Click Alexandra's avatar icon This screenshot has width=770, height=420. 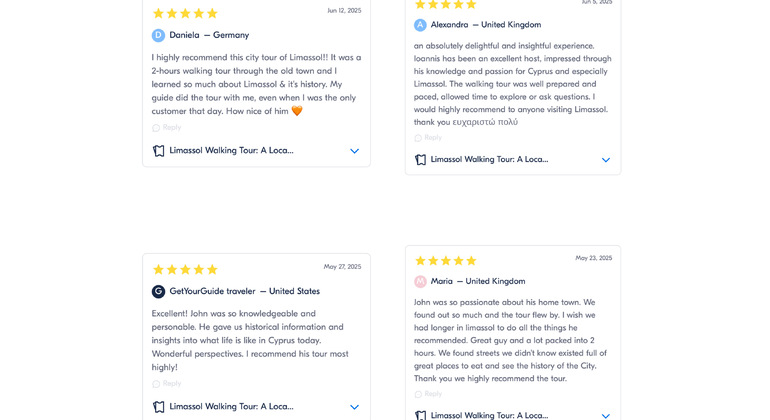click(420, 25)
